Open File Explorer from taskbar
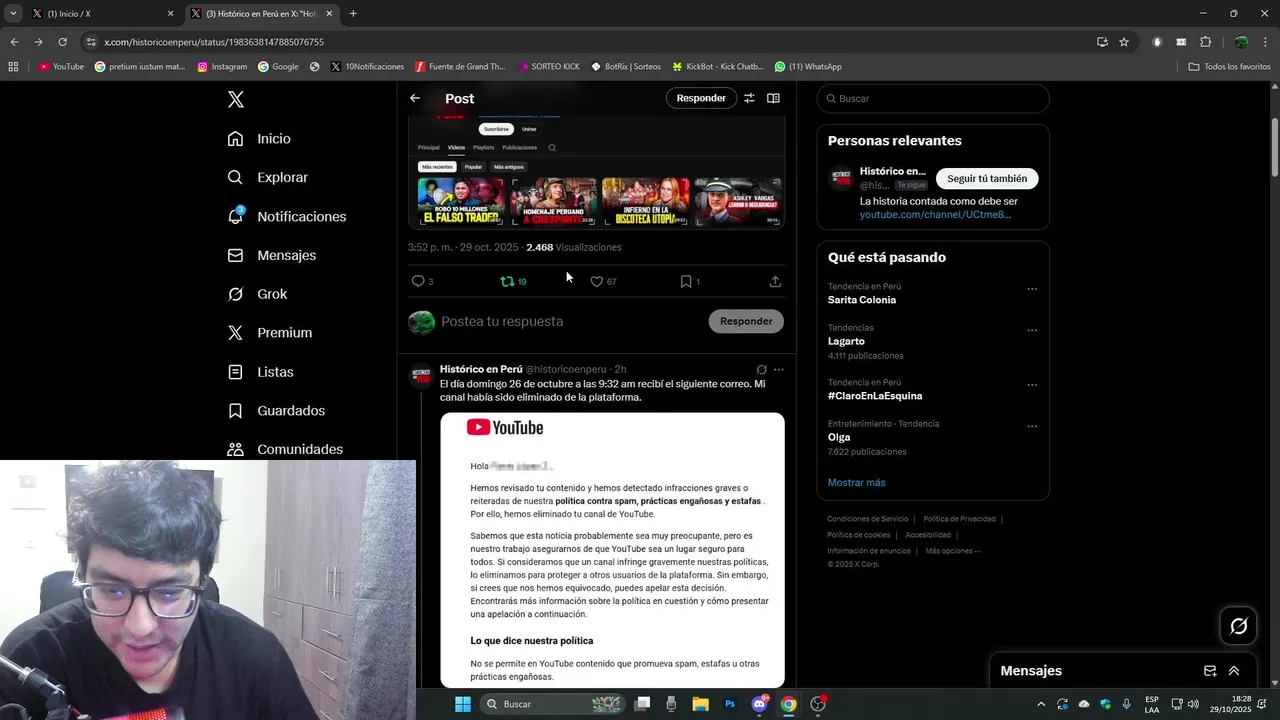Screen dimensions: 1280x720 pyautogui.click(x=701, y=704)
